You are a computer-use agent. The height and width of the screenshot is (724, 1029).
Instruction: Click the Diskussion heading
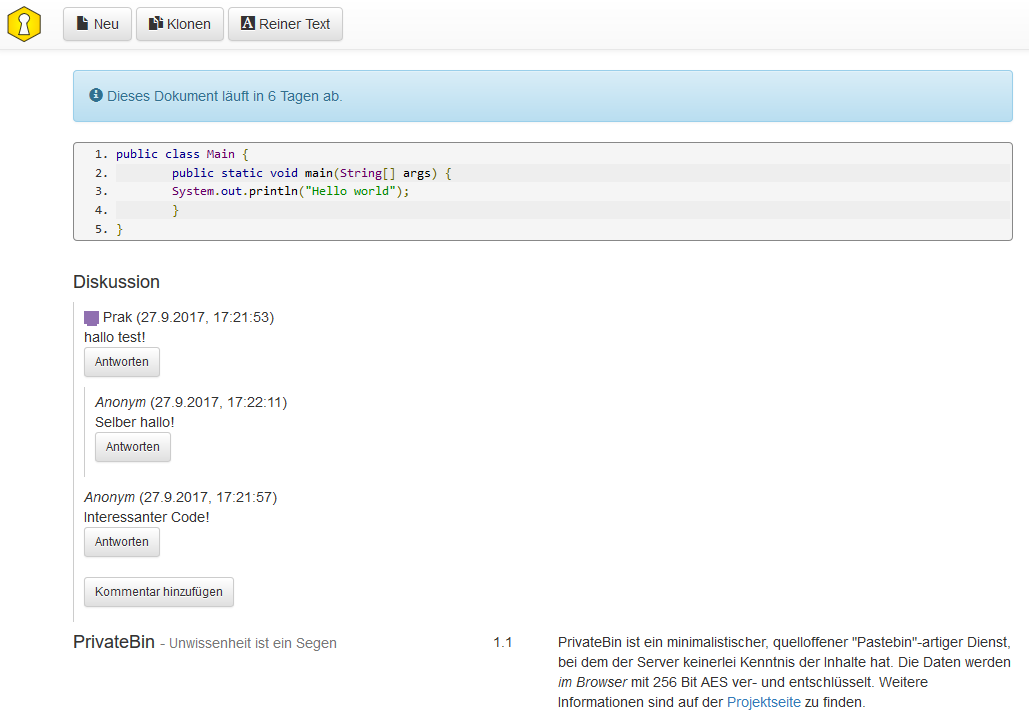(x=116, y=282)
